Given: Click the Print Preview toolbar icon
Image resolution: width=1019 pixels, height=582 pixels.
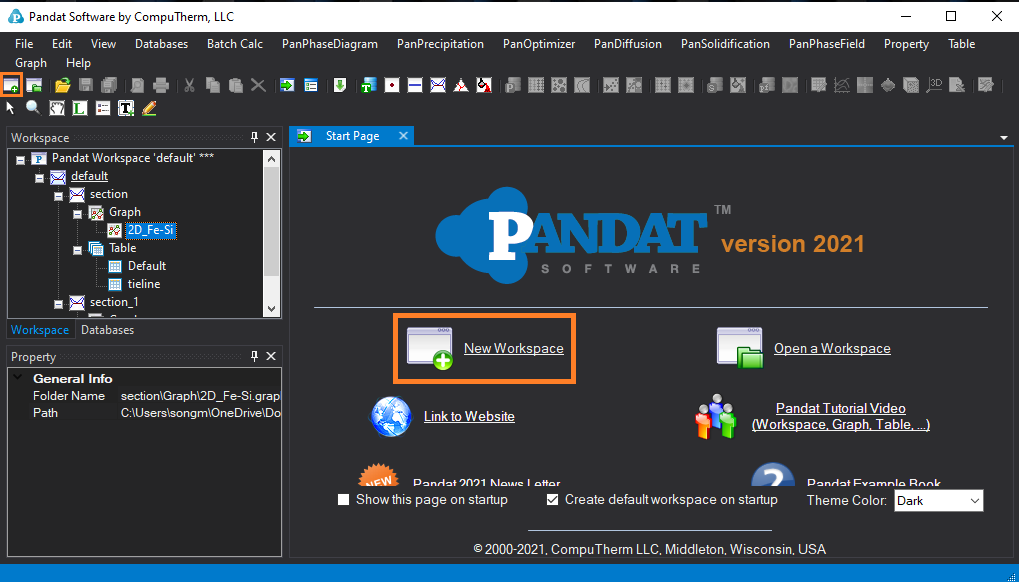Looking at the screenshot, I should [138, 85].
